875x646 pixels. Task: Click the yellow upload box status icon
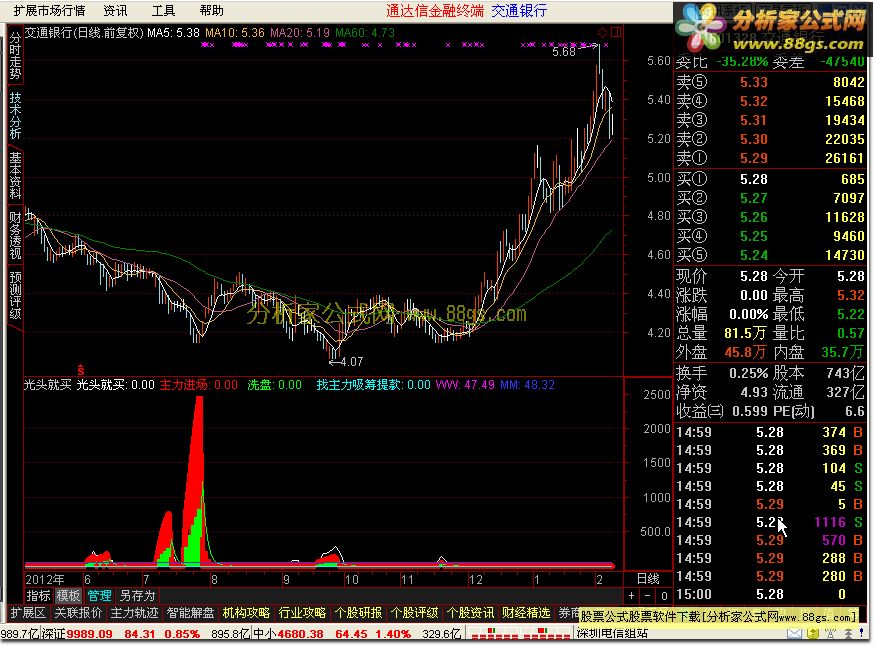(813, 633)
